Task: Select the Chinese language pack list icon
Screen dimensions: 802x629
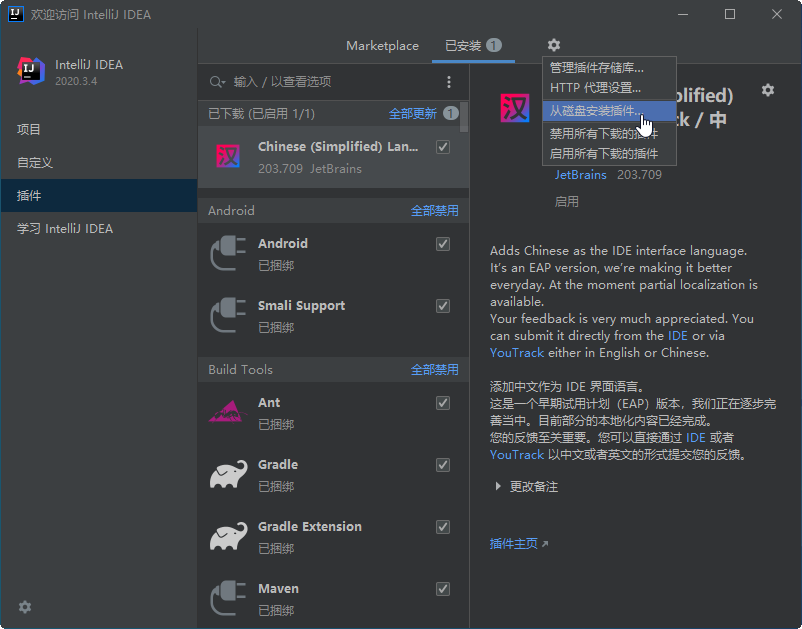Action: point(228,156)
